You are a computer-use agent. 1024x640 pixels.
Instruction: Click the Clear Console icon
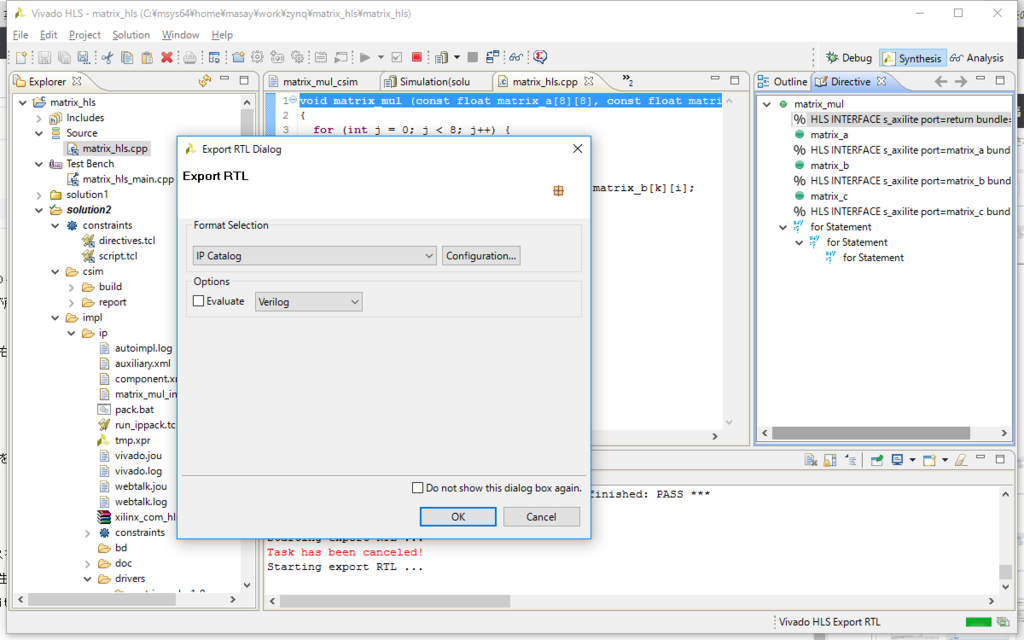tap(811, 460)
